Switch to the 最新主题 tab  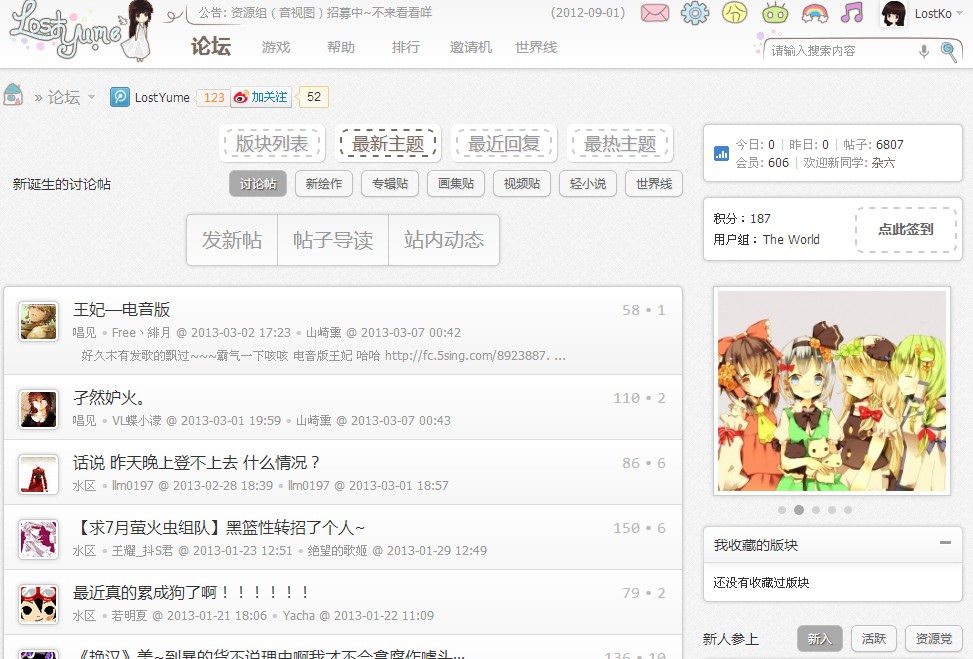(388, 144)
